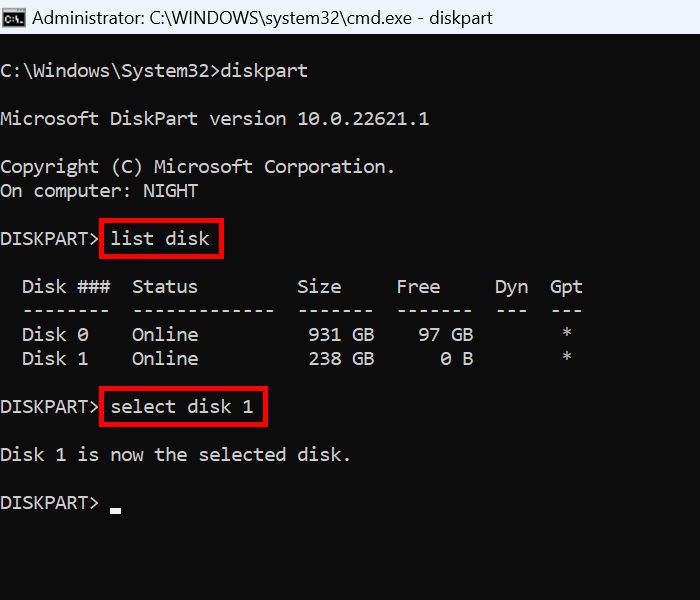This screenshot has width=700, height=600.
Task: Click the '97 GB' free space value
Action: coord(446,335)
